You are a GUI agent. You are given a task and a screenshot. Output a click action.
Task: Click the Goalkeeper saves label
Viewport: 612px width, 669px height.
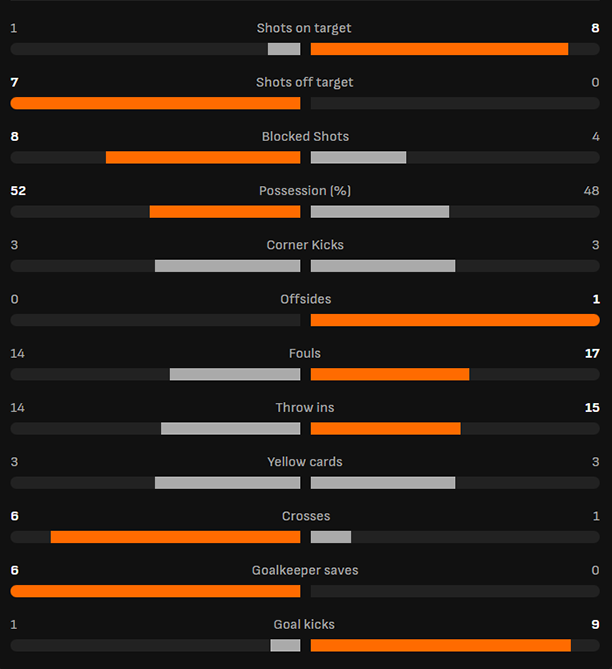305,570
